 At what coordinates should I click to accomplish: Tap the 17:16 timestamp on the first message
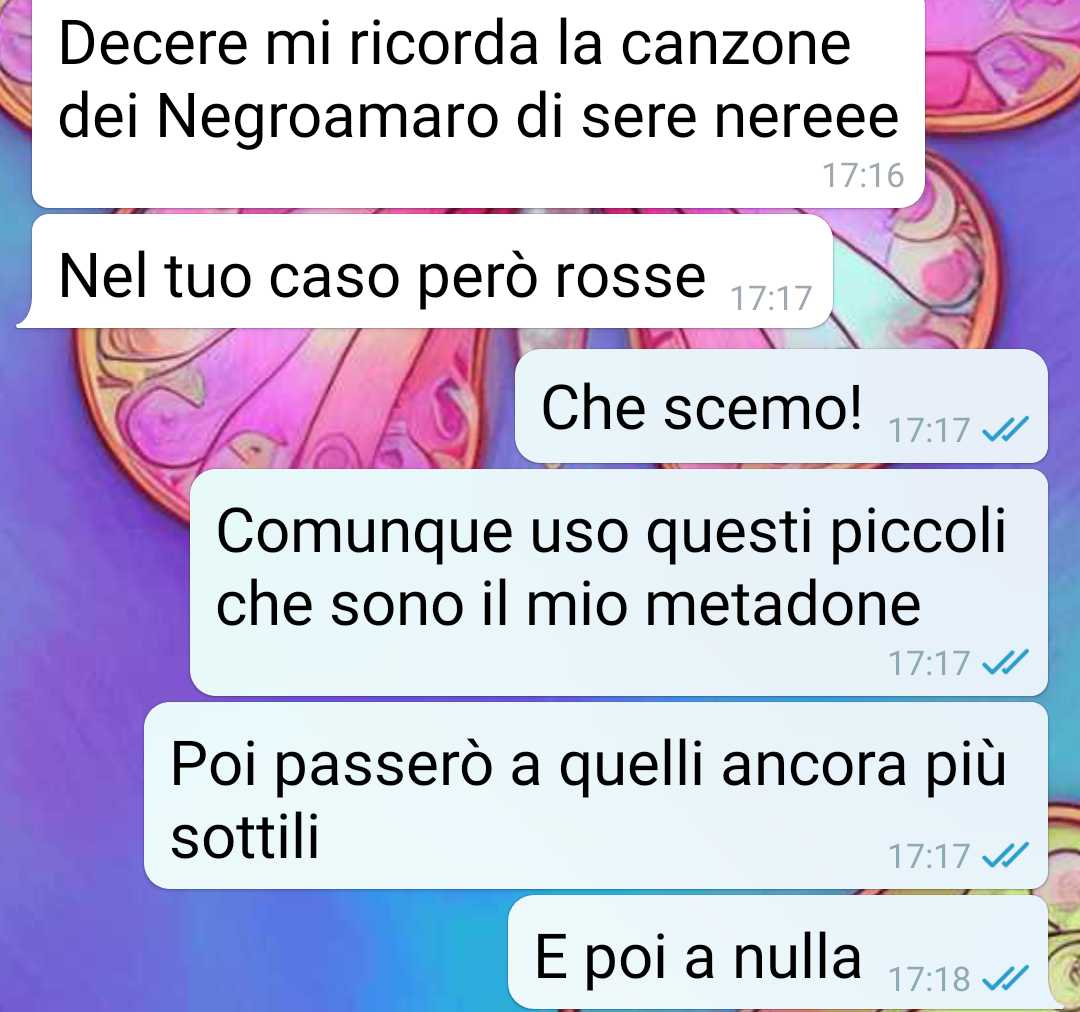pos(862,175)
